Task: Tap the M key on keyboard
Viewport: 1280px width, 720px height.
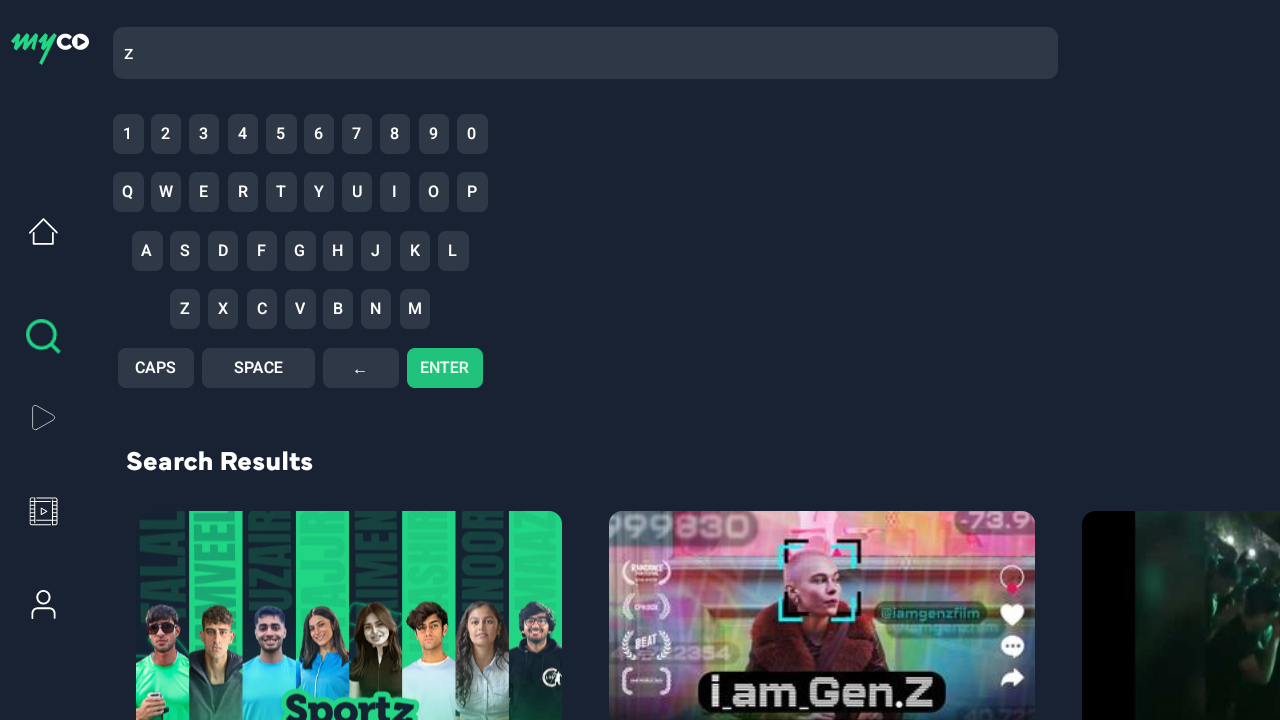Action: click(x=415, y=309)
